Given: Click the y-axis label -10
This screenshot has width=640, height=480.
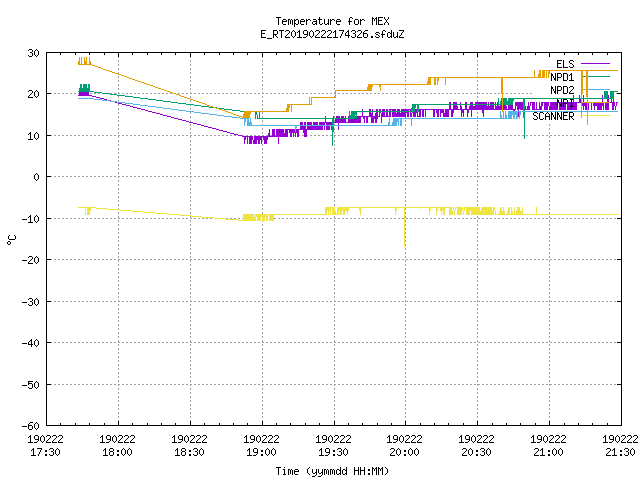Looking at the screenshot, I should (x=31, y=219).
